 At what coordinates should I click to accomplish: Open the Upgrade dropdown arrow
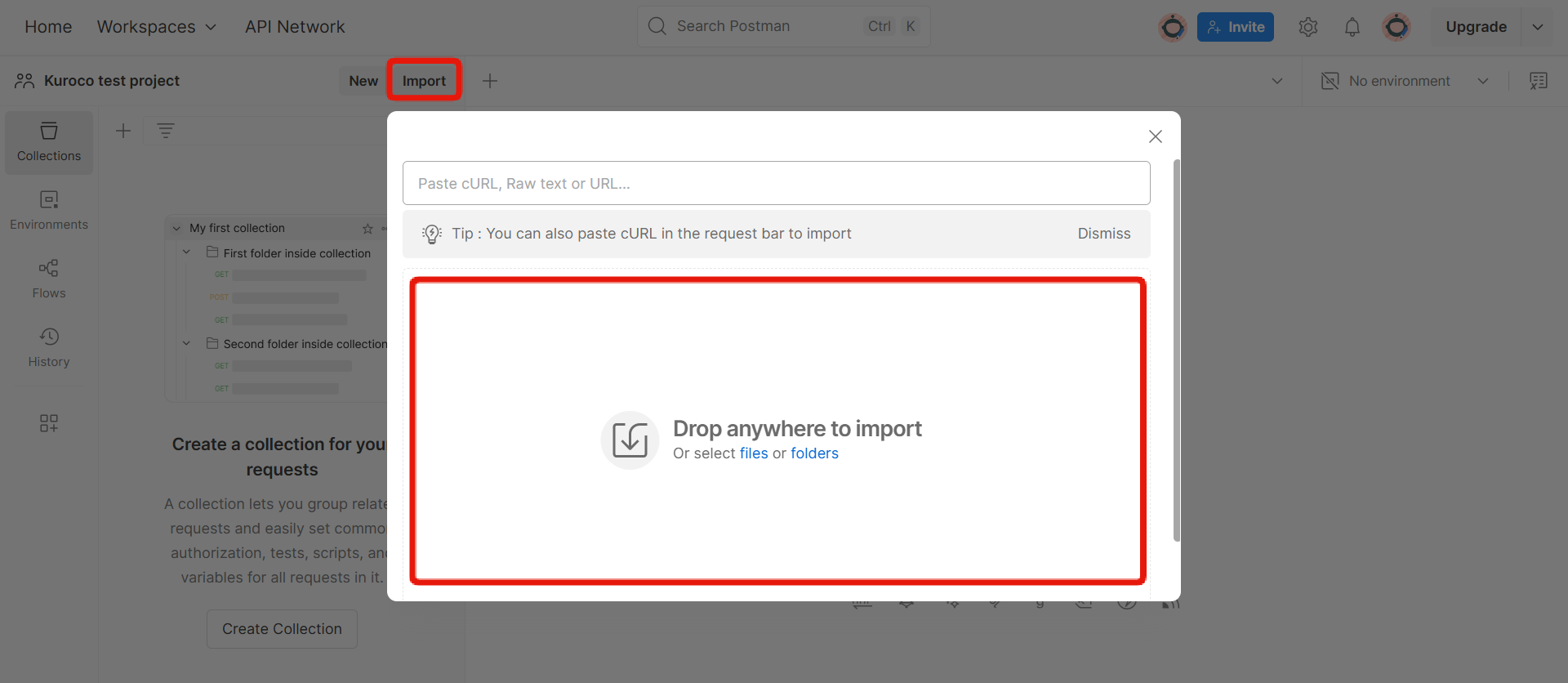(x=1538, y=27)
